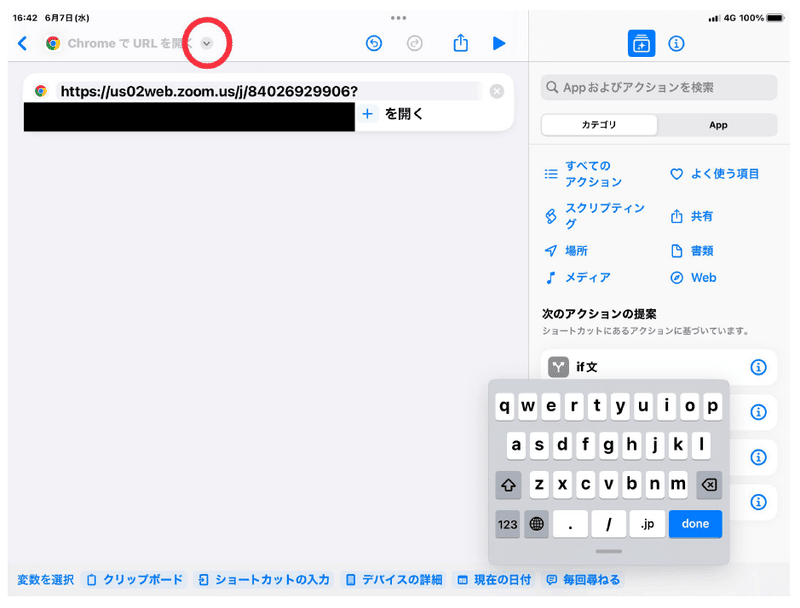Insert 毎回尋ねる variable
This screenshot has height=608, width=800.
tap(583, 580)
